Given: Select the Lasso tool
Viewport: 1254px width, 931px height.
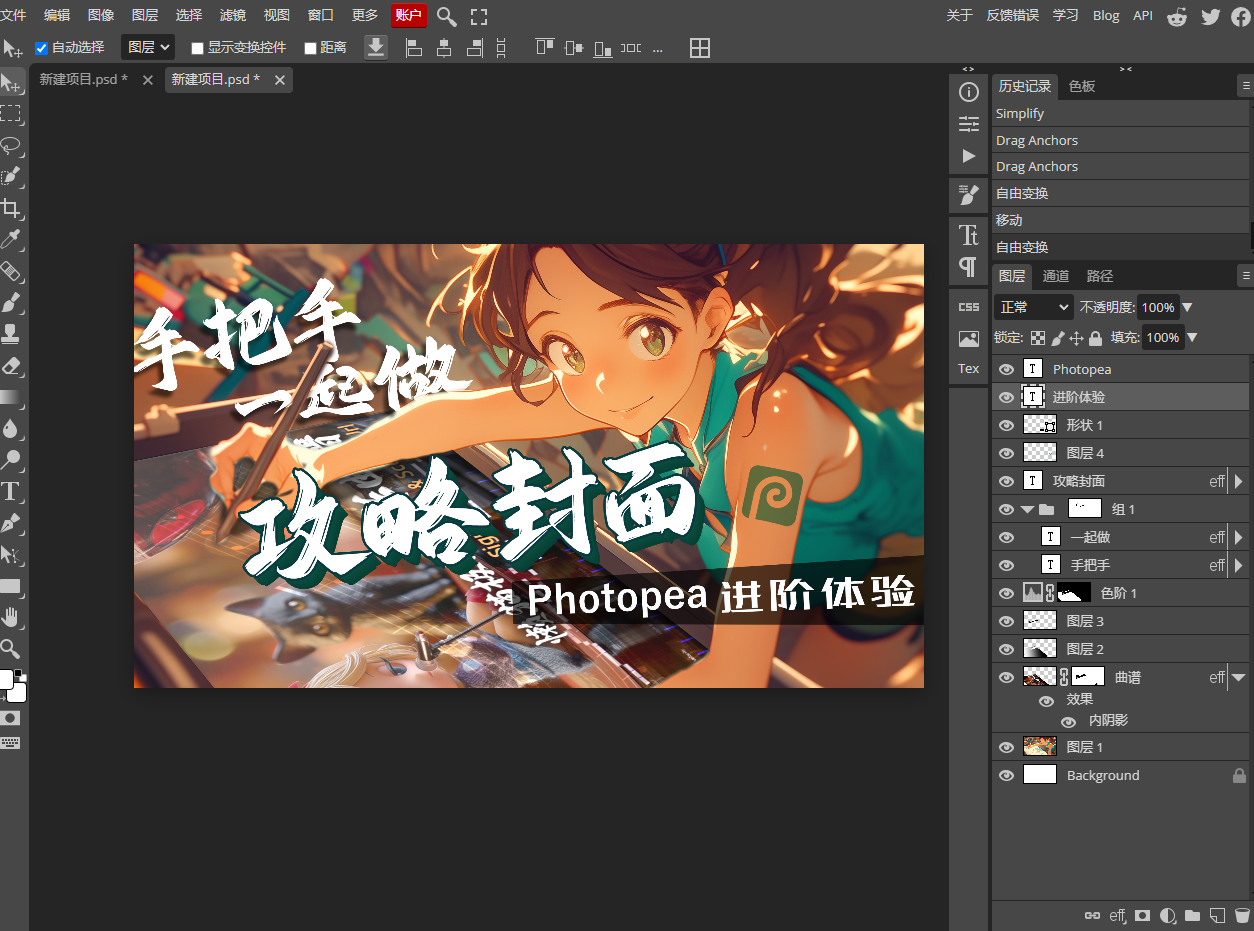Looking at the screenshot, I should pos(11,145).
